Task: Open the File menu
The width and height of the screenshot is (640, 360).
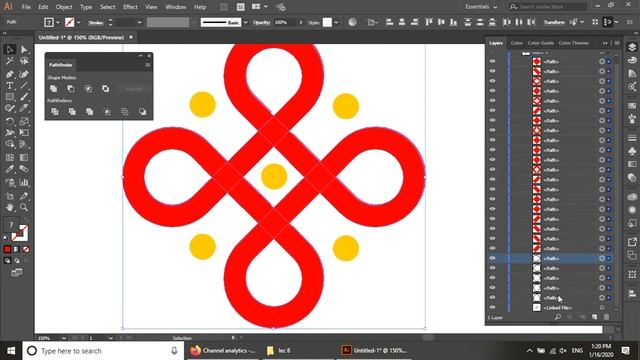Action: (26, 7)
